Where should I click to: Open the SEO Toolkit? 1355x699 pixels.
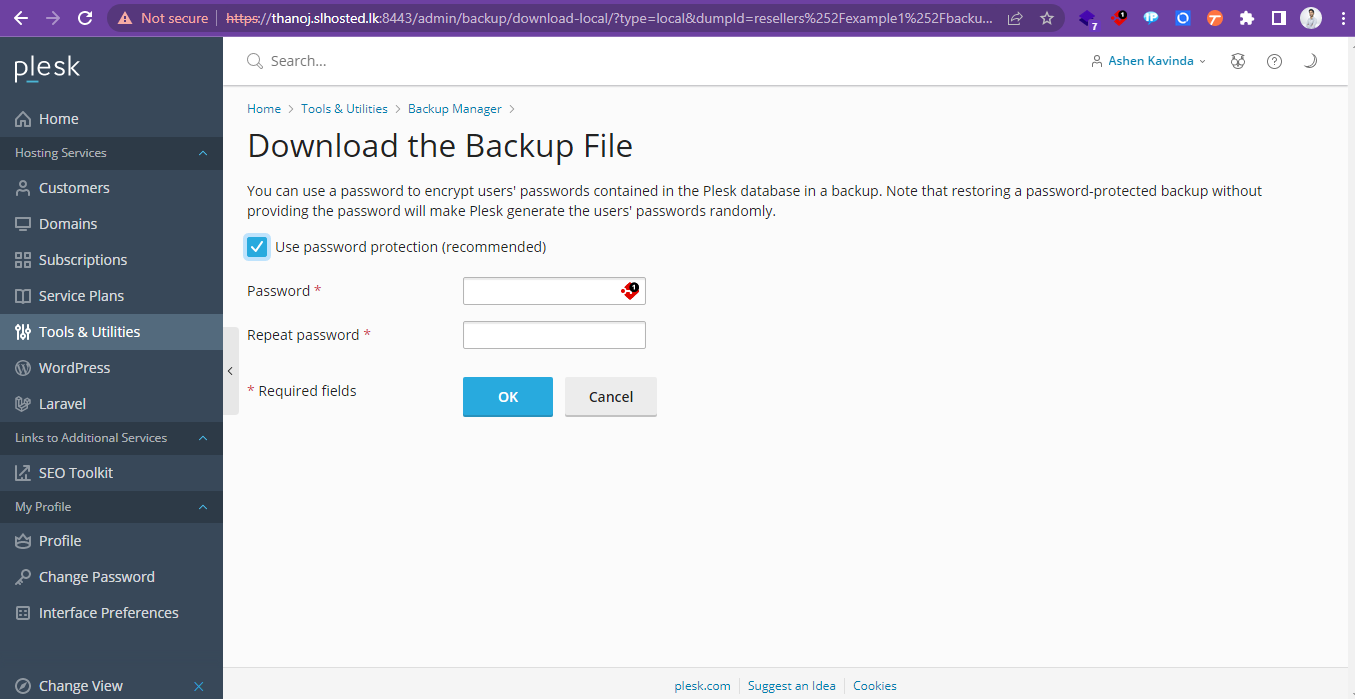pos(76,472)
